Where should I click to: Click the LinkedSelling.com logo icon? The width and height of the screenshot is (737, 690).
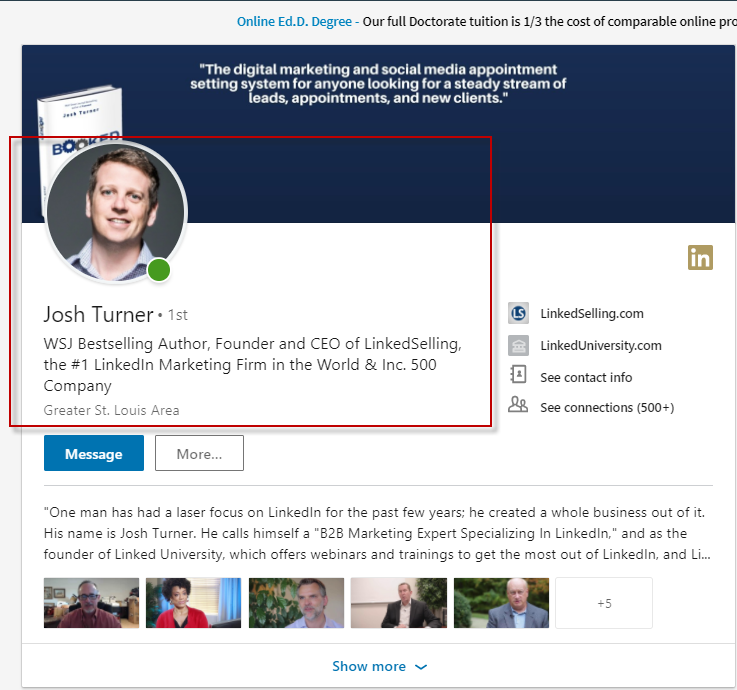(518, 313)
